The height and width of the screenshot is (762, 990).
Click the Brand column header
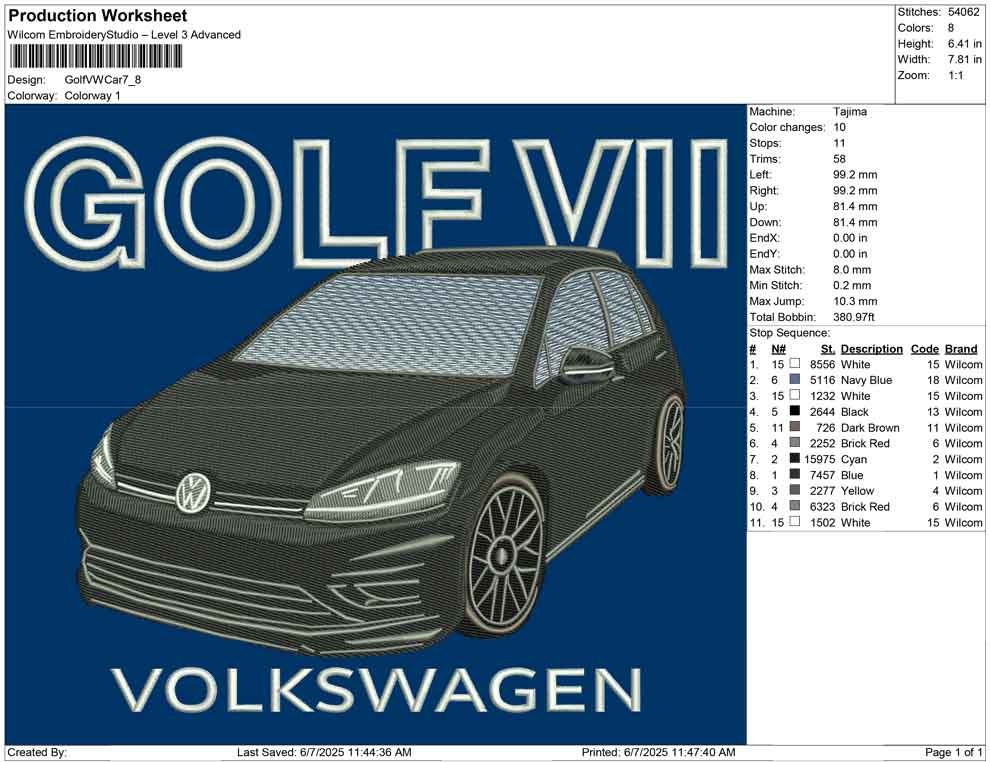pyautogui.click(x=961, y=349)
